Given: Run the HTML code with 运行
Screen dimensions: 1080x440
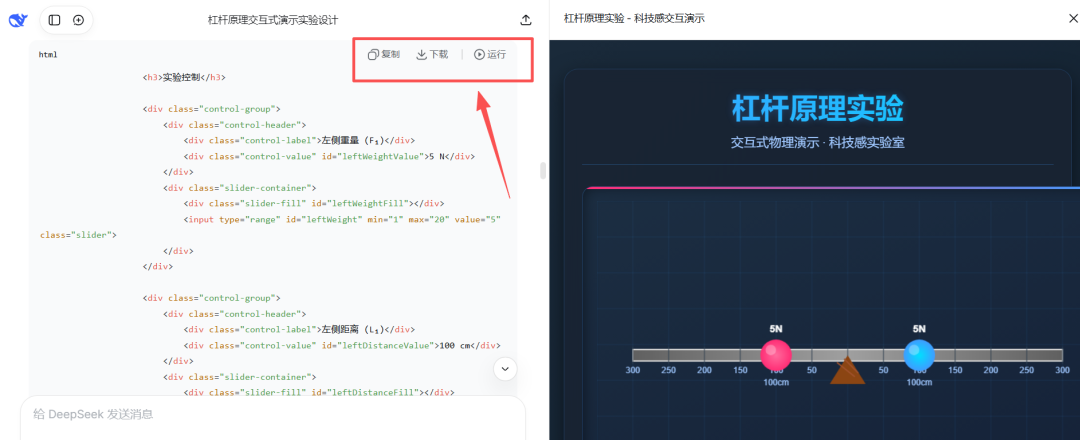Looking at the screenshot, I should point(490,54).
